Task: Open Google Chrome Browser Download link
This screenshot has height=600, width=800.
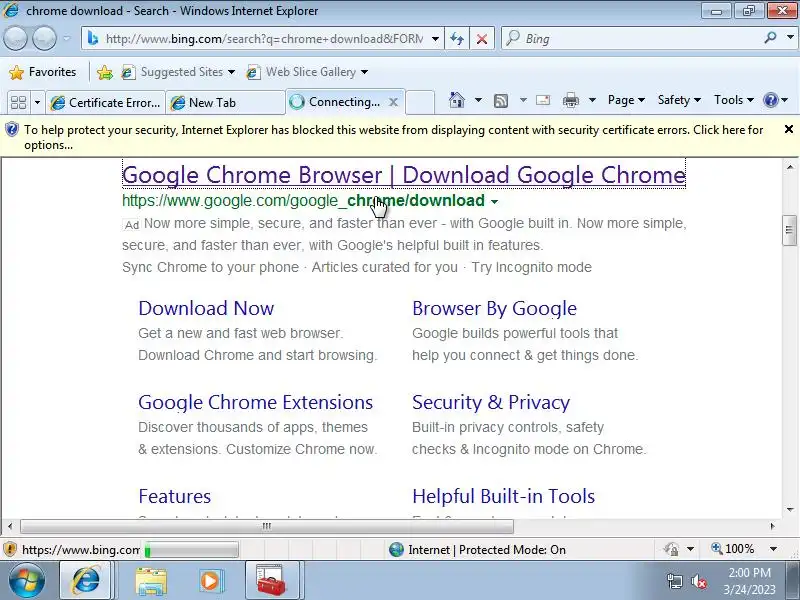Action: pyautogui.click(x=404, y=174)
